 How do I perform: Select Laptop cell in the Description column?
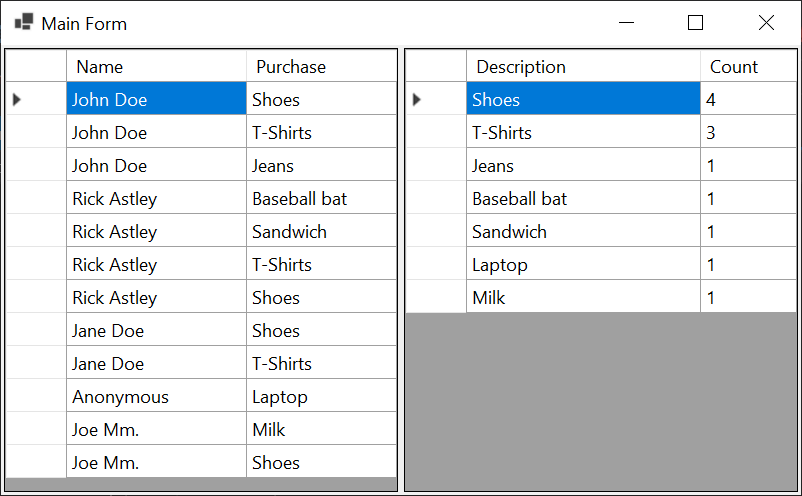click(x=583, y=264)
